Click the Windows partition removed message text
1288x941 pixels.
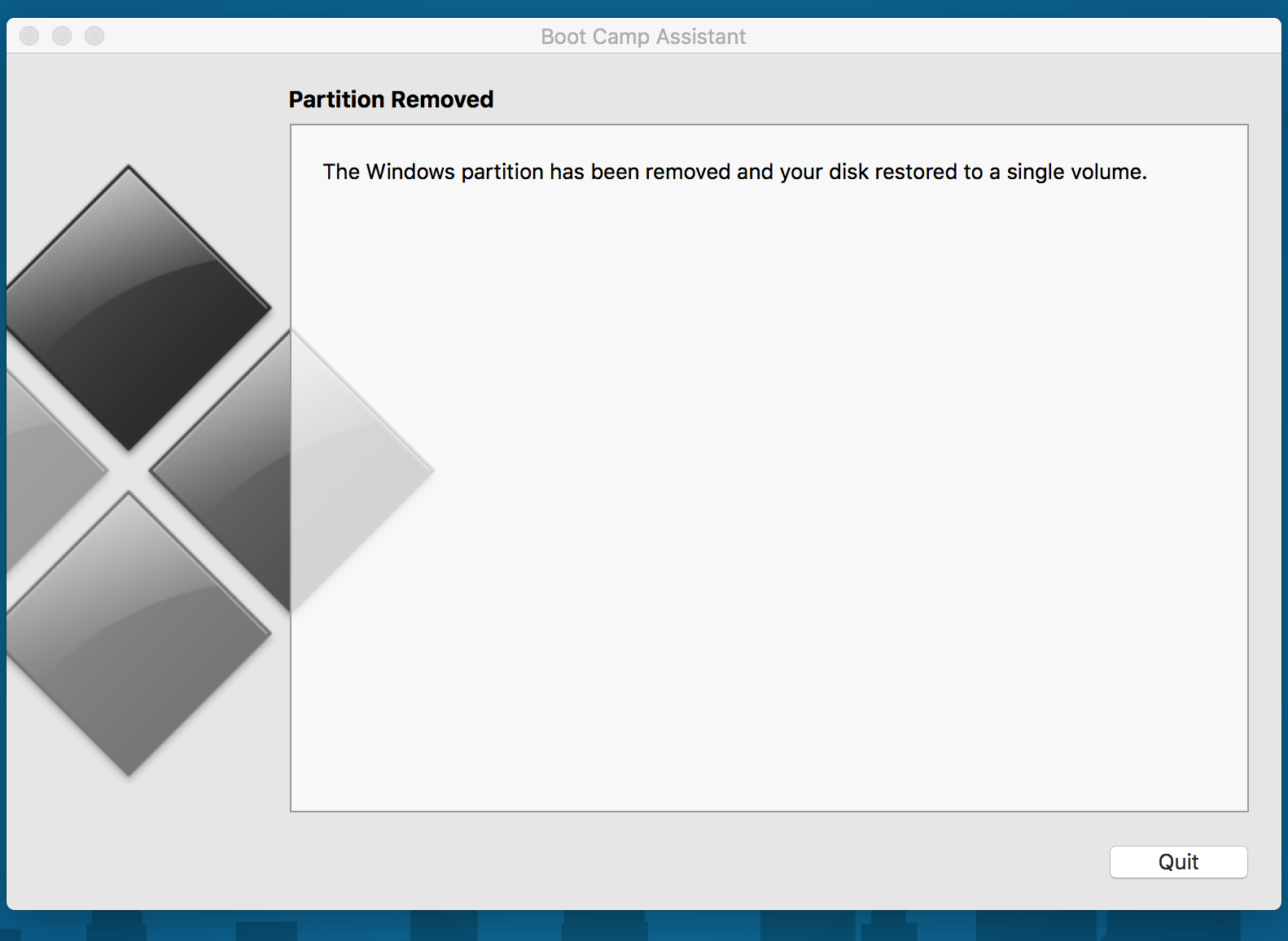coord(734,172)
